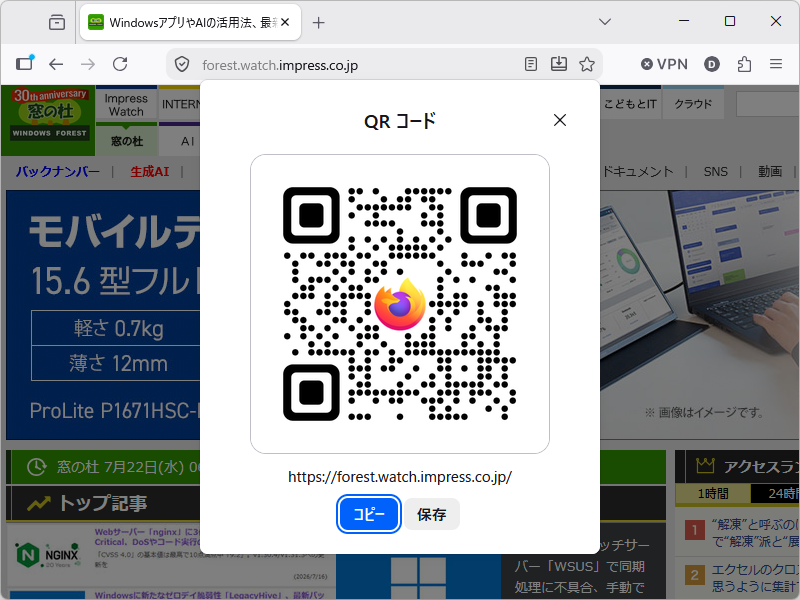Click the site search input field
This screenshot has width=800, height=600.
point(767,104)
